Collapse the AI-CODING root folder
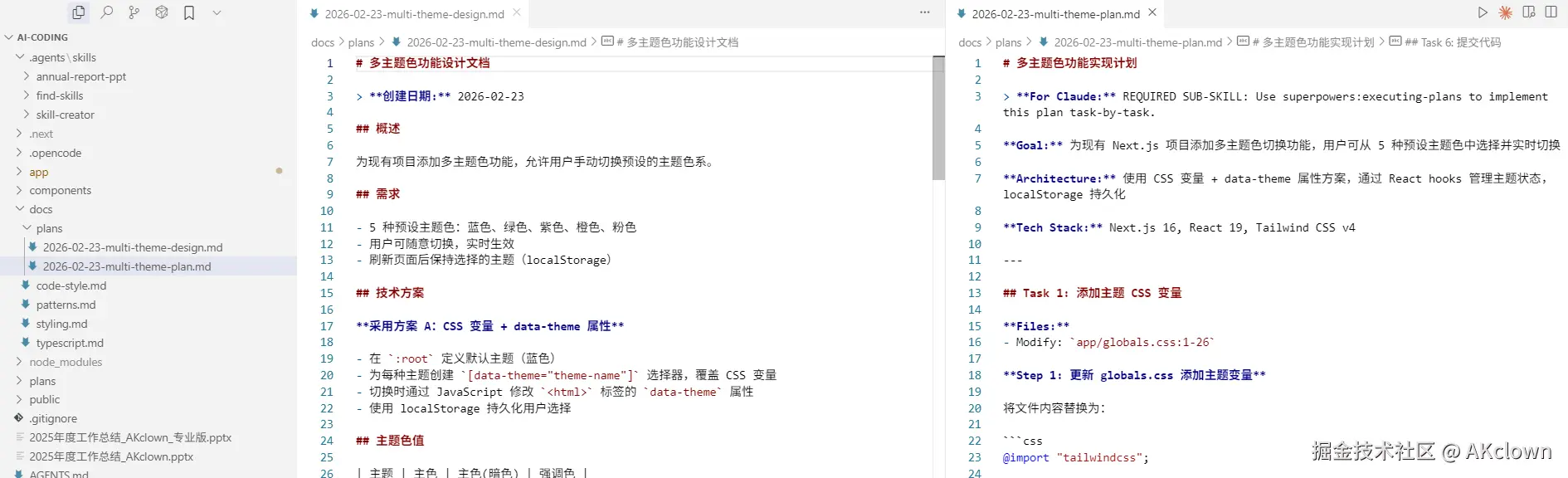The height and width of the screenshot is (478, 1568). coord(9,37)
